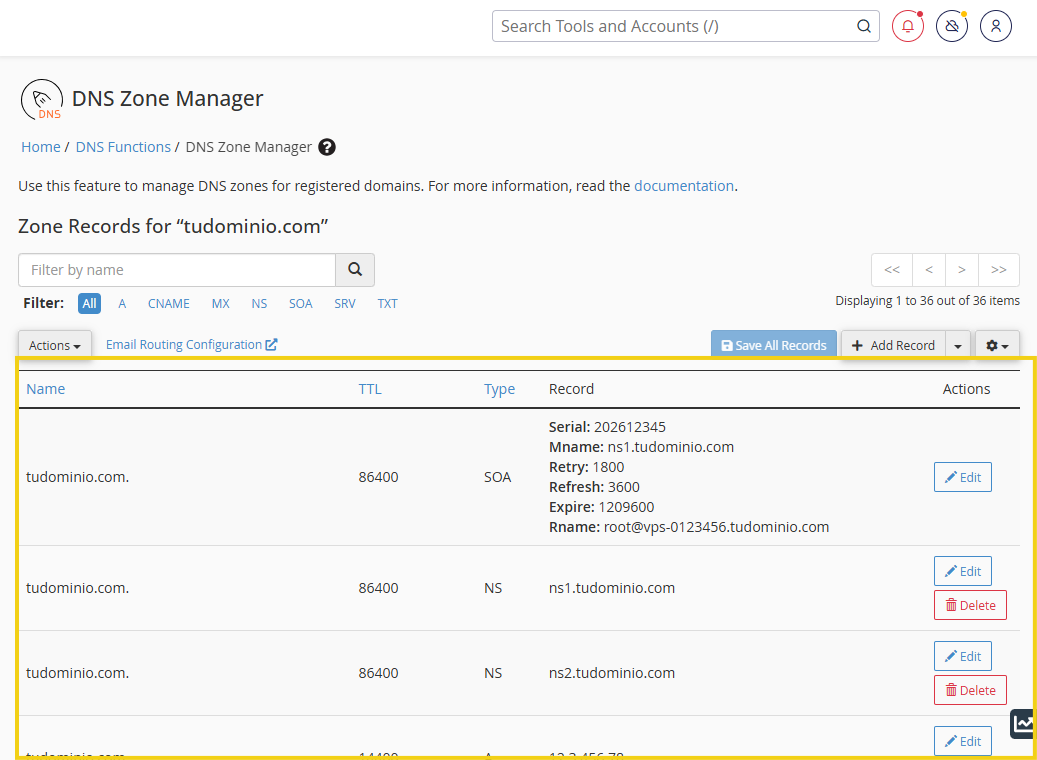Go to last page (>>)
The height and width of the screenshot is (760, 1037).
pos(999,270)
